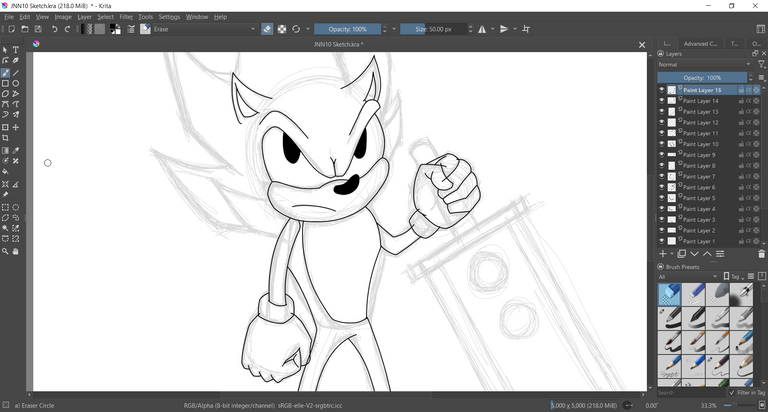
Task: Open an existing document via folder icon
Action: pyautogui.click(x=24, y=29)
